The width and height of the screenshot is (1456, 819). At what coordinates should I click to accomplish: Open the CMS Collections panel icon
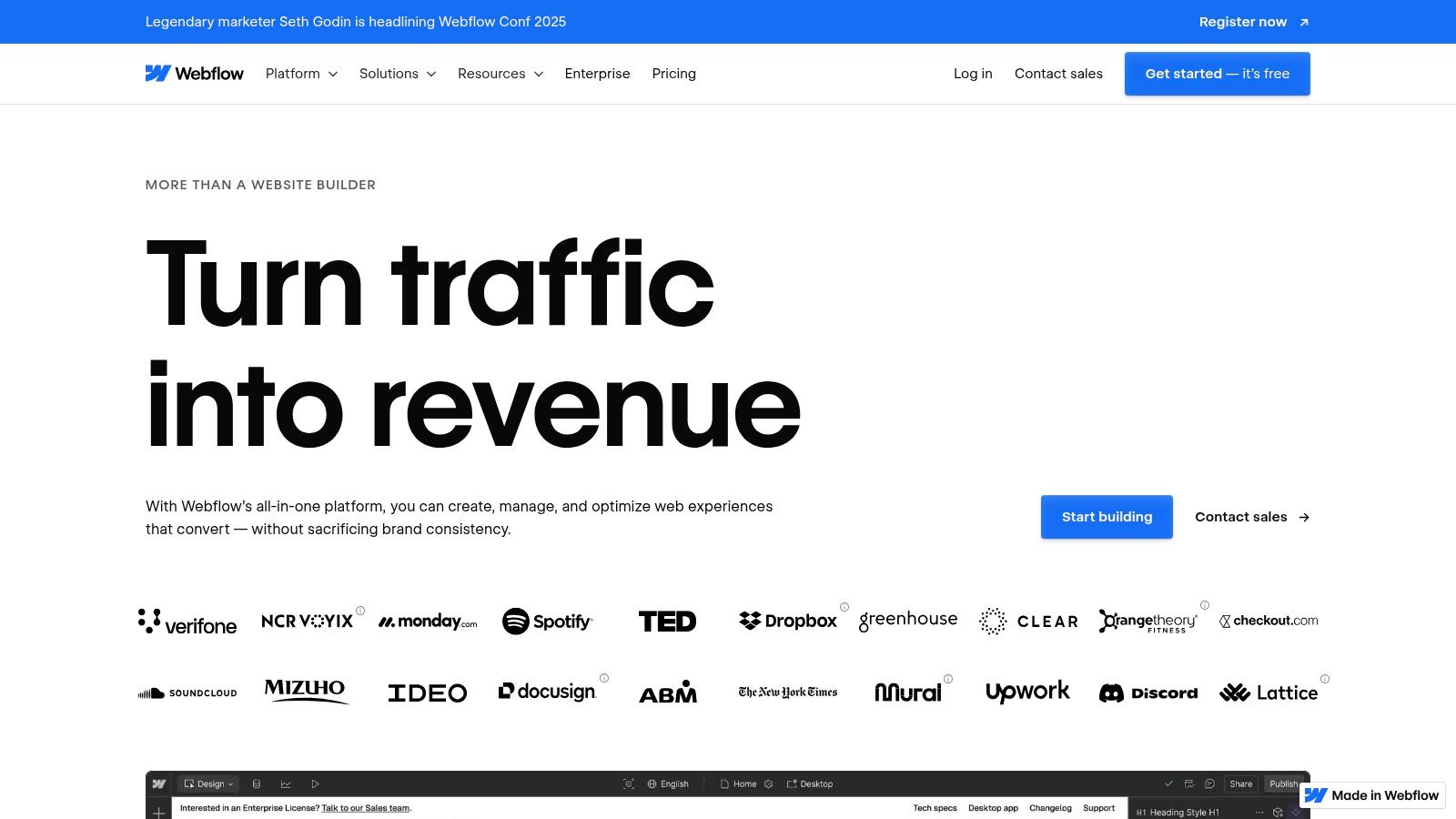click(256, 784)
